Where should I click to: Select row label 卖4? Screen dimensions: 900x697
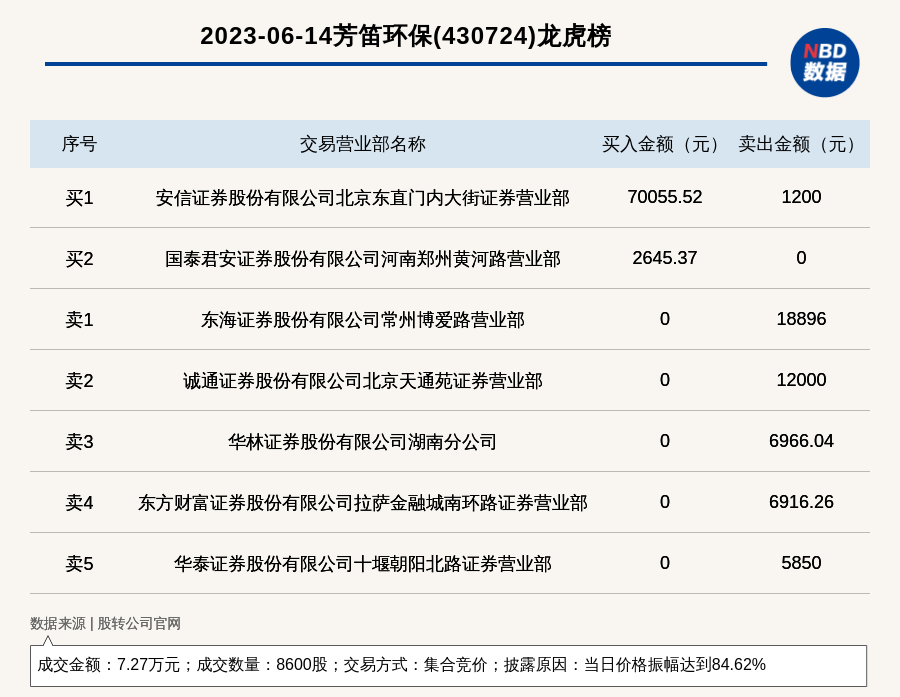click(x=79, y=503)
